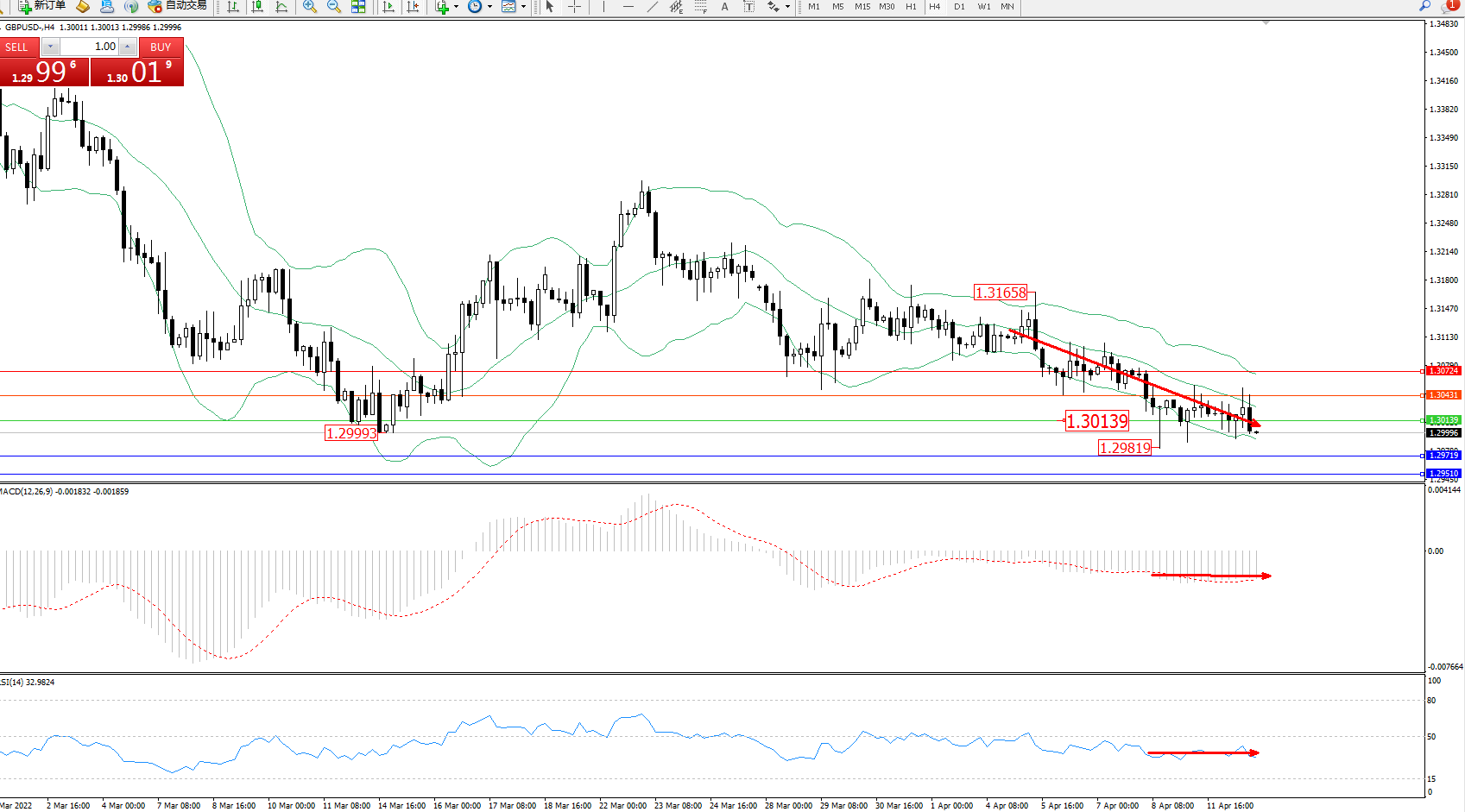Toggle the chart Auto Scroll button

388,7
